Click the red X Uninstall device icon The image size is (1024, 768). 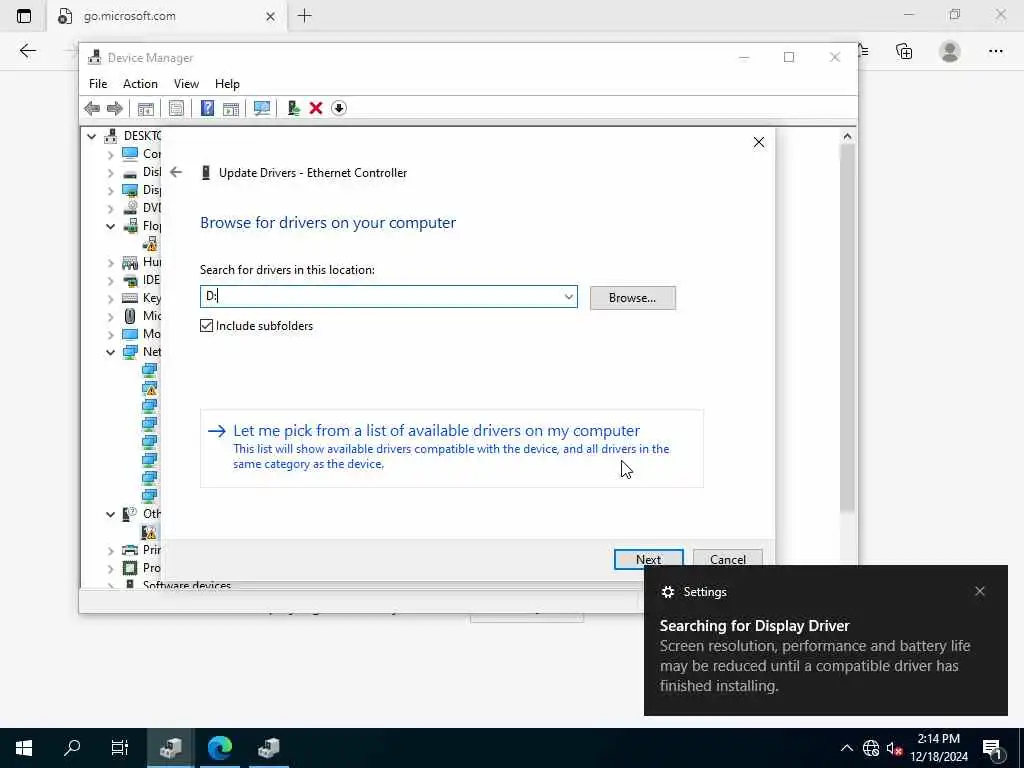315,108
